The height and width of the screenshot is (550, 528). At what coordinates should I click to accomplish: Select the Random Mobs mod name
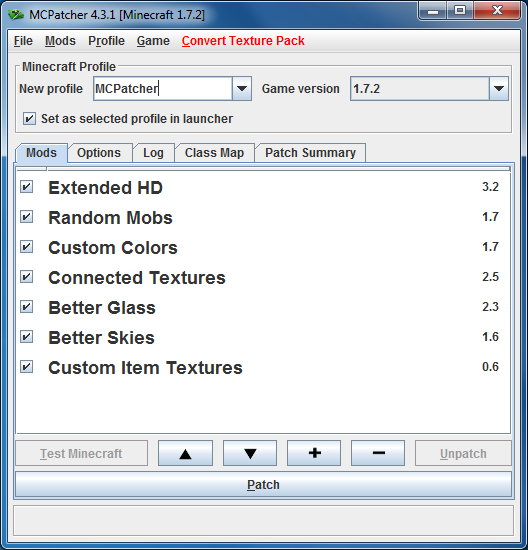[111, 217]
